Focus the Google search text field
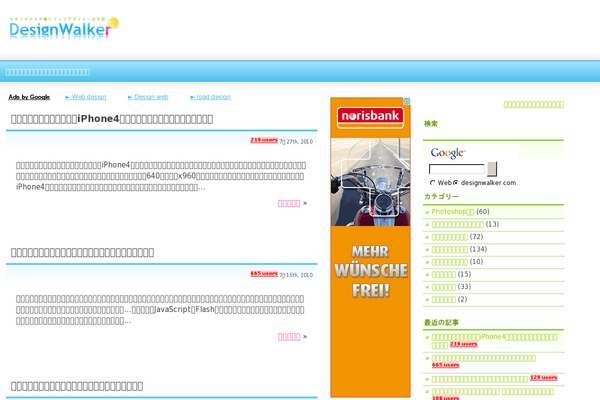Screen dimensions: 600x400 (457, 169)
